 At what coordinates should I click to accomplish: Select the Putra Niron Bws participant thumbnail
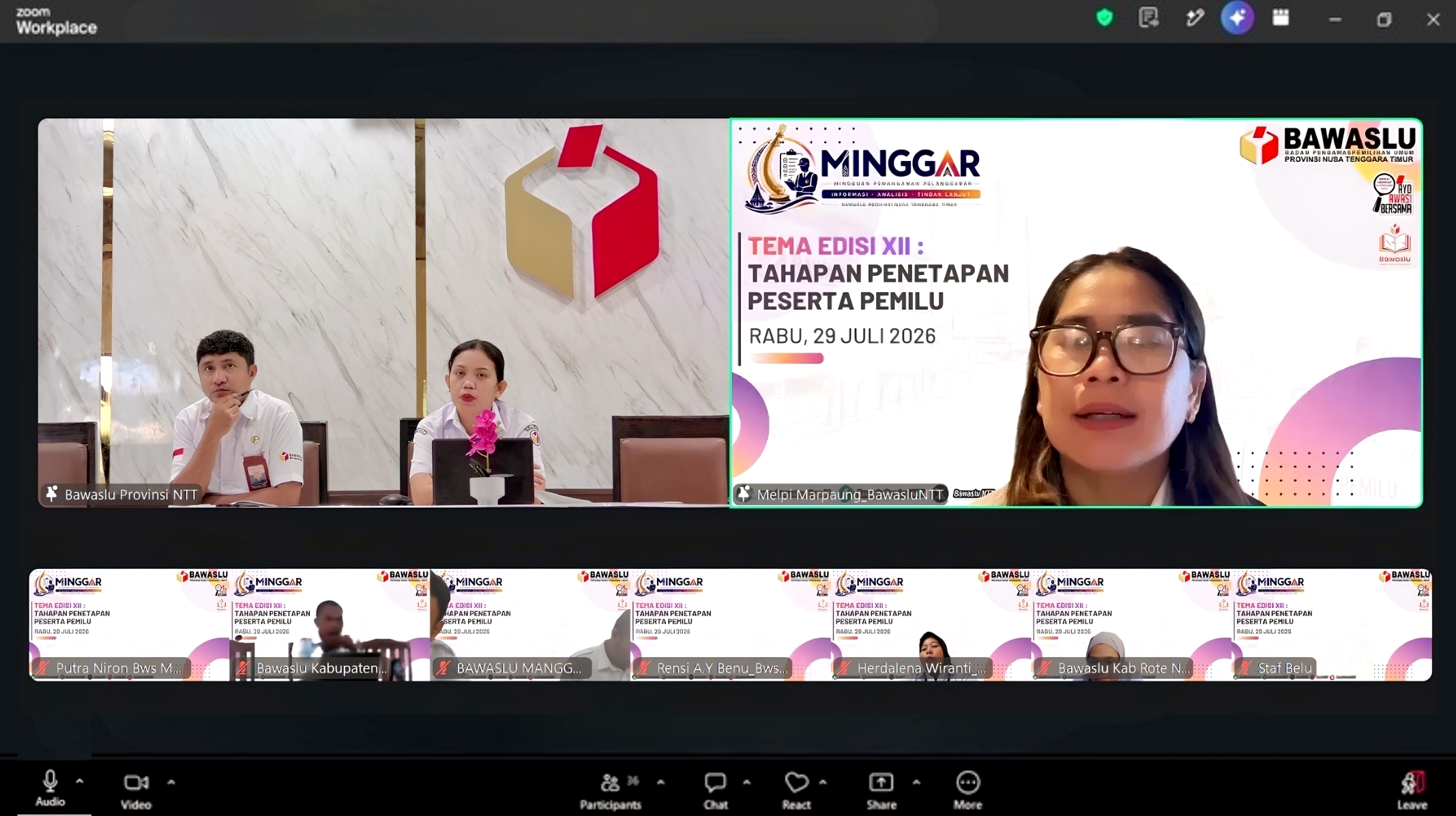pyautogui.click(x=129, y=624)
